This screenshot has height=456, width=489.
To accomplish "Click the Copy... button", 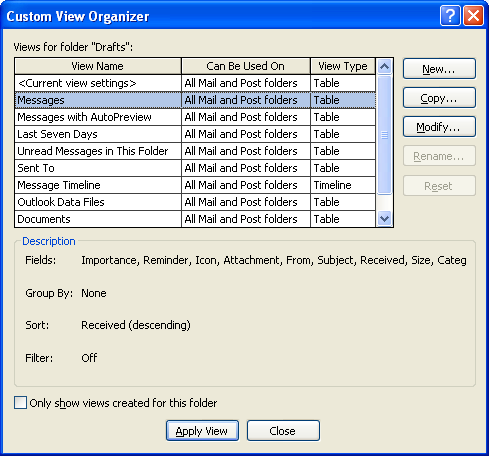I will click(439, 98).
